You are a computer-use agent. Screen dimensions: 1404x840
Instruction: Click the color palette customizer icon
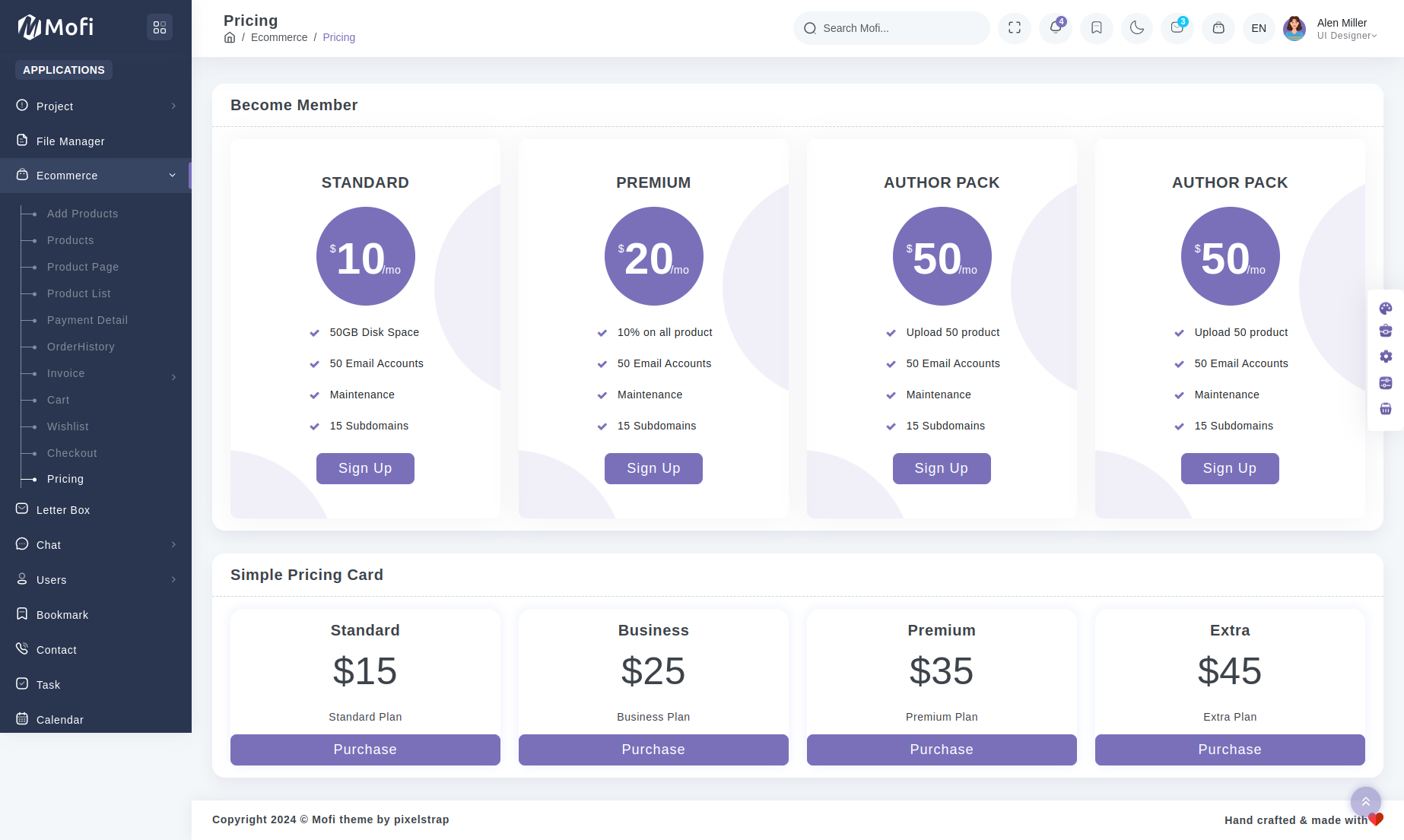[1385, 308]
